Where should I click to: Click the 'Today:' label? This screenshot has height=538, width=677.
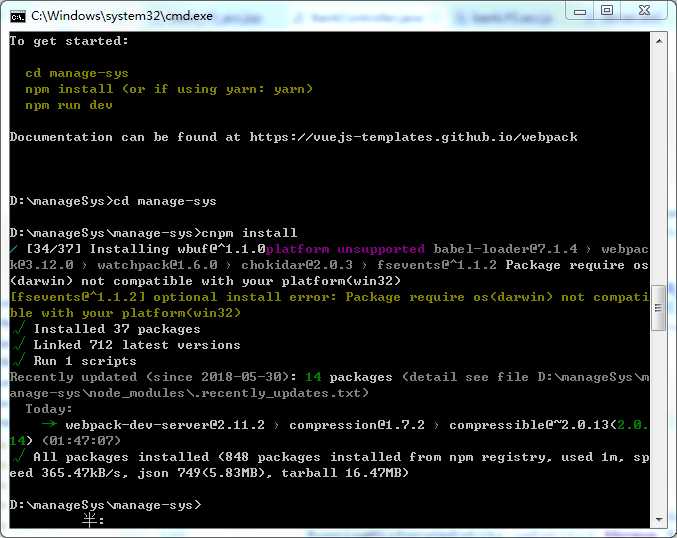coord(49,409)
